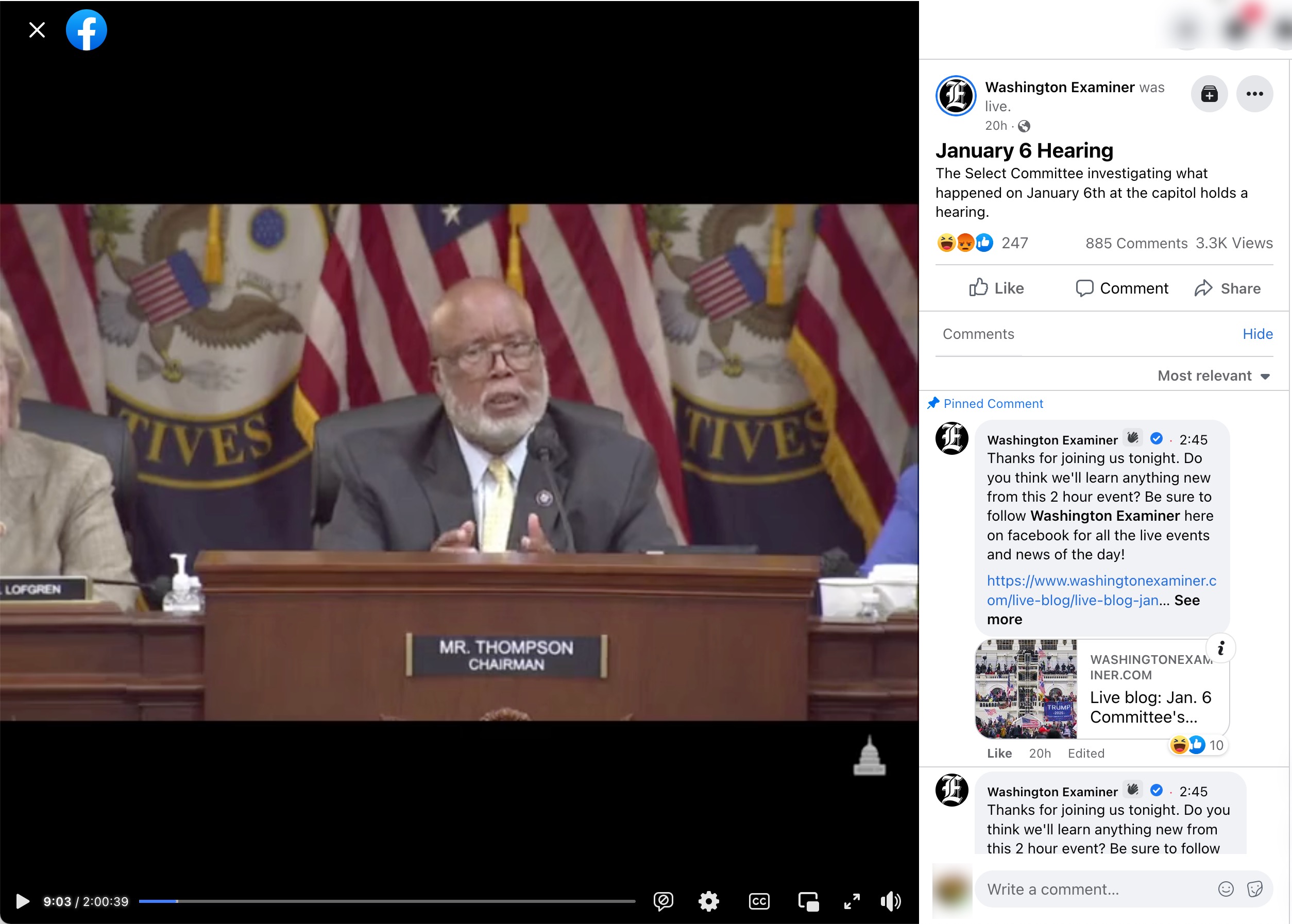The width and height of the screenshot is (1292, 924).
Task: Toggle comment overlay icon in player bar
Action: coord(664,901)
